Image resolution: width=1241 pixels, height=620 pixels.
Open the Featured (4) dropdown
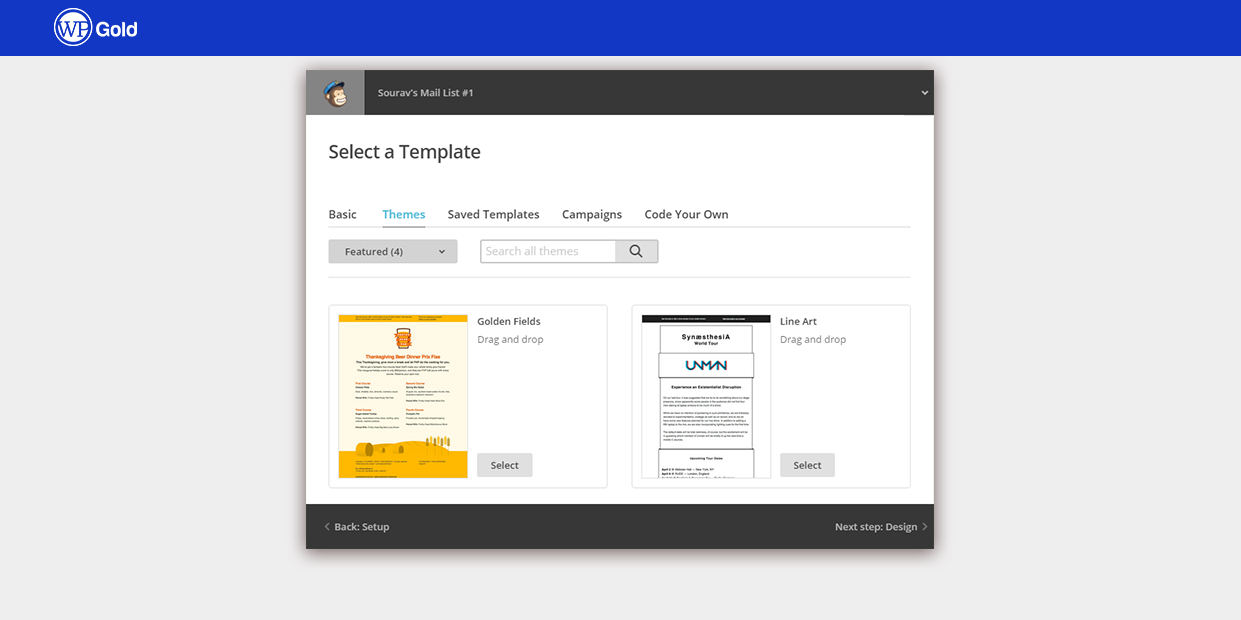pyautogui.click(x=393, y=252)
